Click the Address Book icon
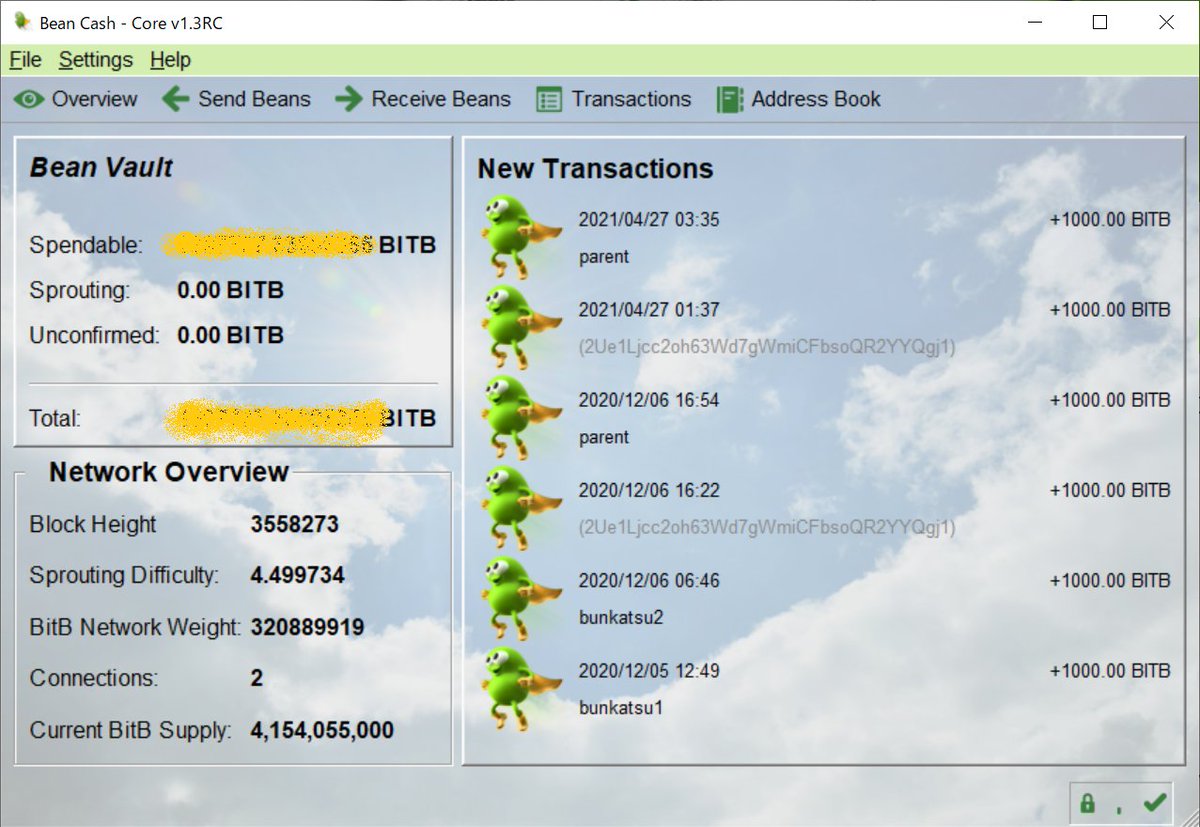Screen dimensions: 1200x827 tap(730, 100)
